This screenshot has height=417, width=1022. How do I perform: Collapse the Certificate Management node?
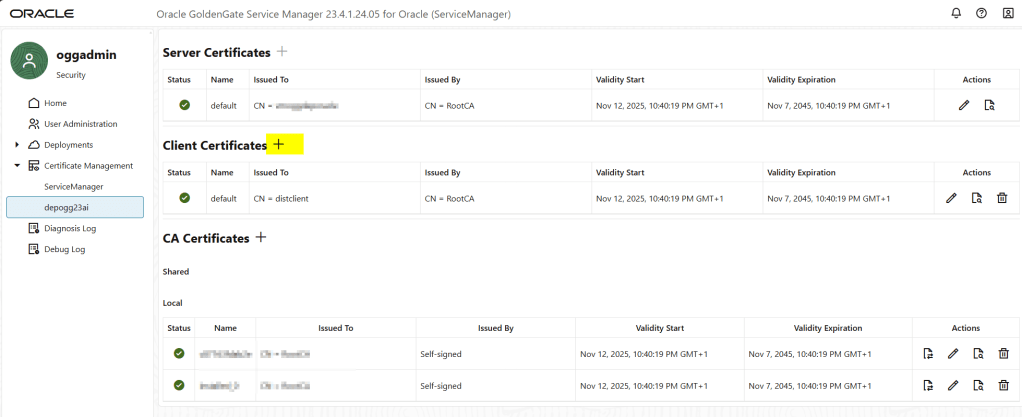pos(17,166)
